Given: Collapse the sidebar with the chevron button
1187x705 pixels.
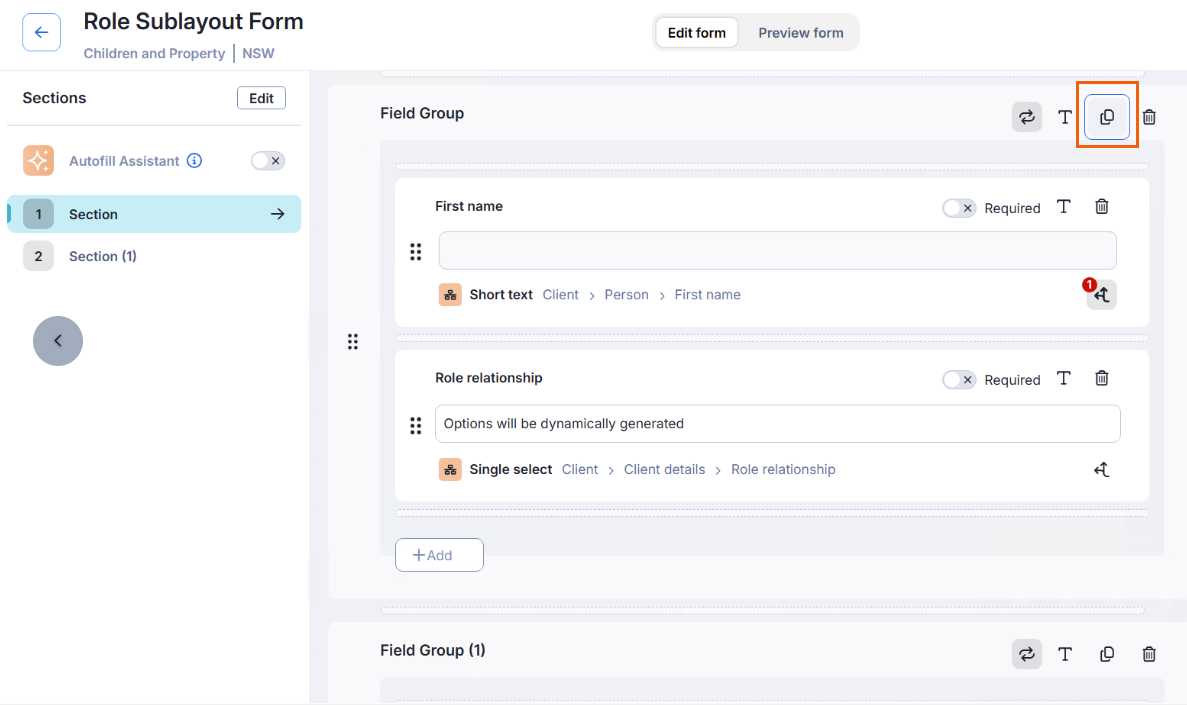Looking at the screenshot, I should pyautogui.click(x=58, y=341).
